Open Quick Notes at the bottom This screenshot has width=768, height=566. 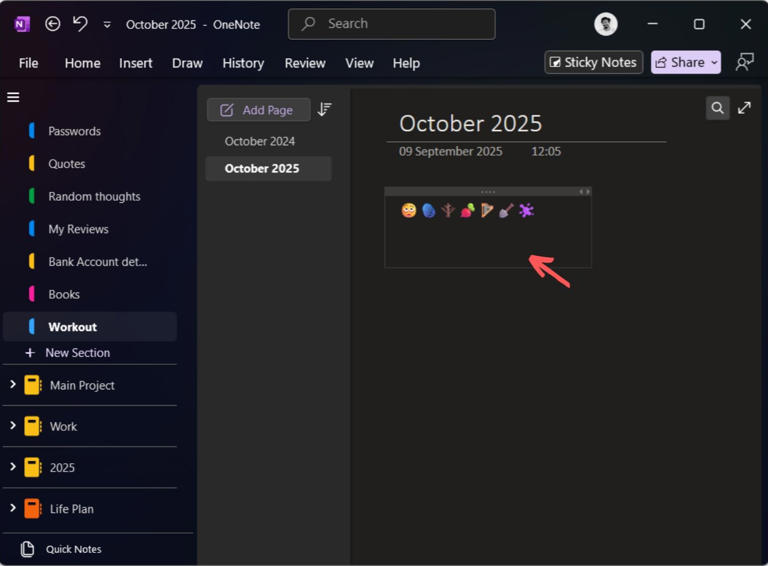coord(73,549)
